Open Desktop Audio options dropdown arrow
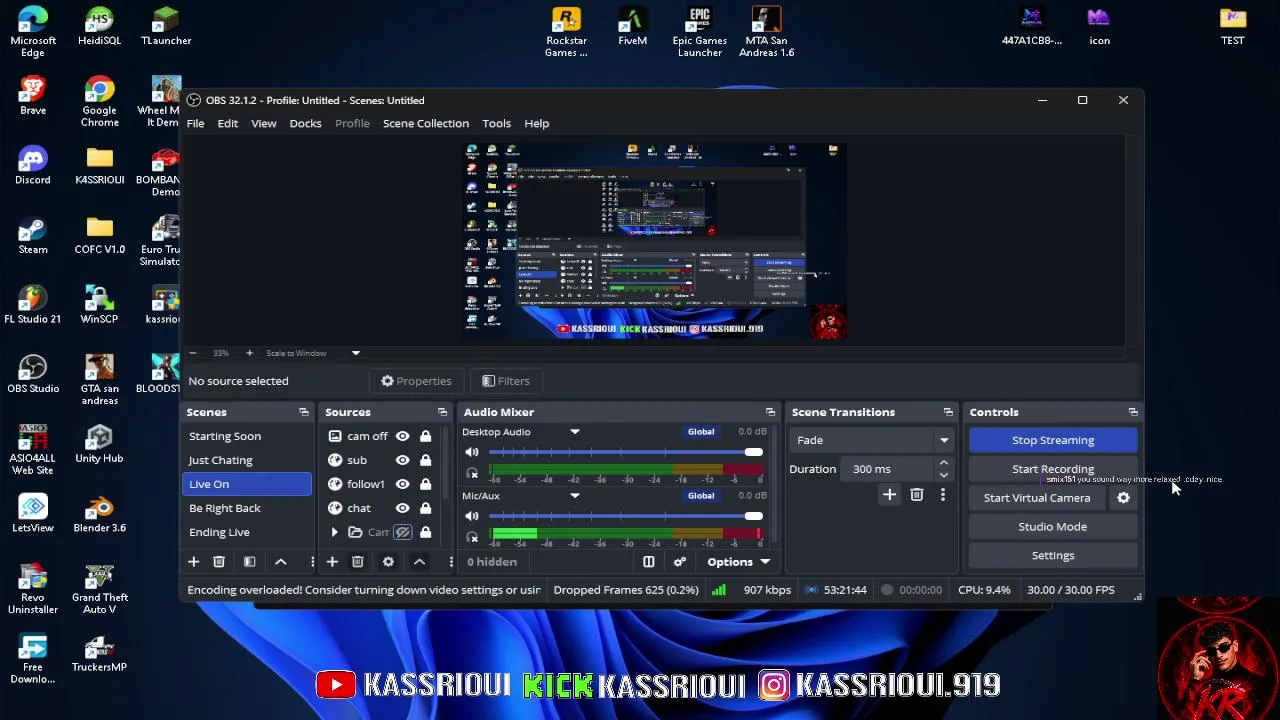Image resolution: width=1280 pixels, height=720 pixels. pyautogui.click(x=575, y=432)
